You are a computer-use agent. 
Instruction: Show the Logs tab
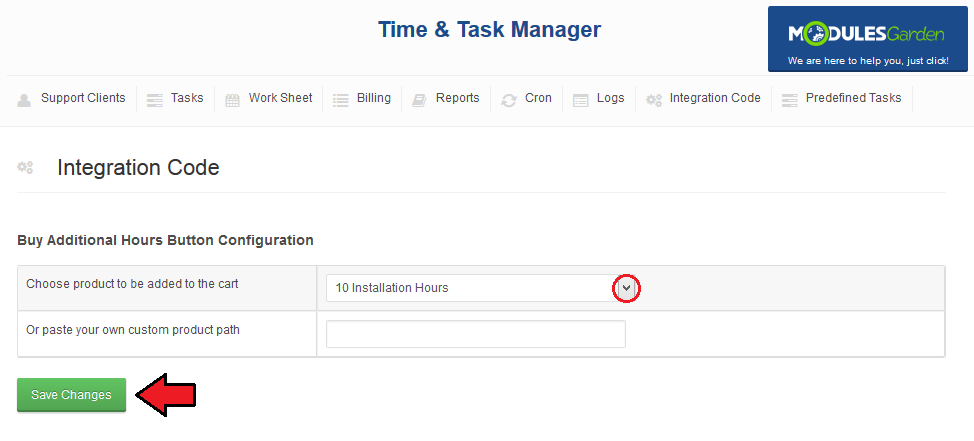pyautogui.click(x=611, y=98)
